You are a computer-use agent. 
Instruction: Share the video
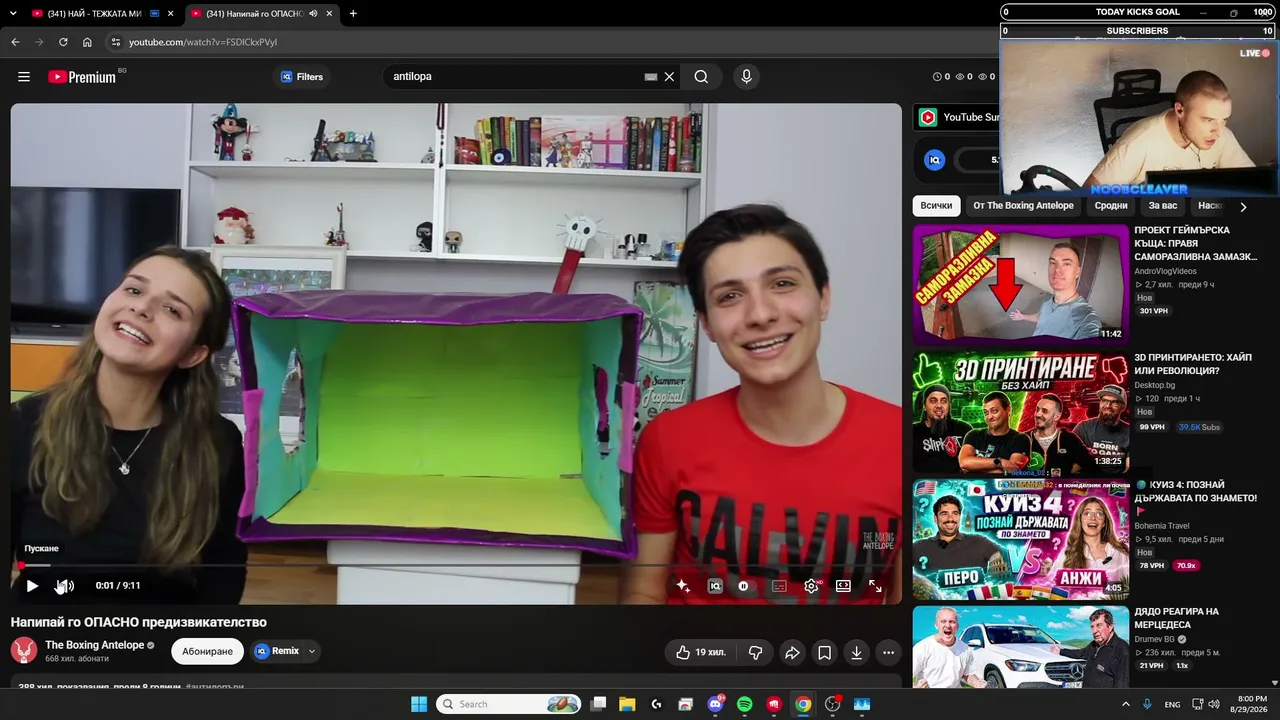tap(792, 653)
